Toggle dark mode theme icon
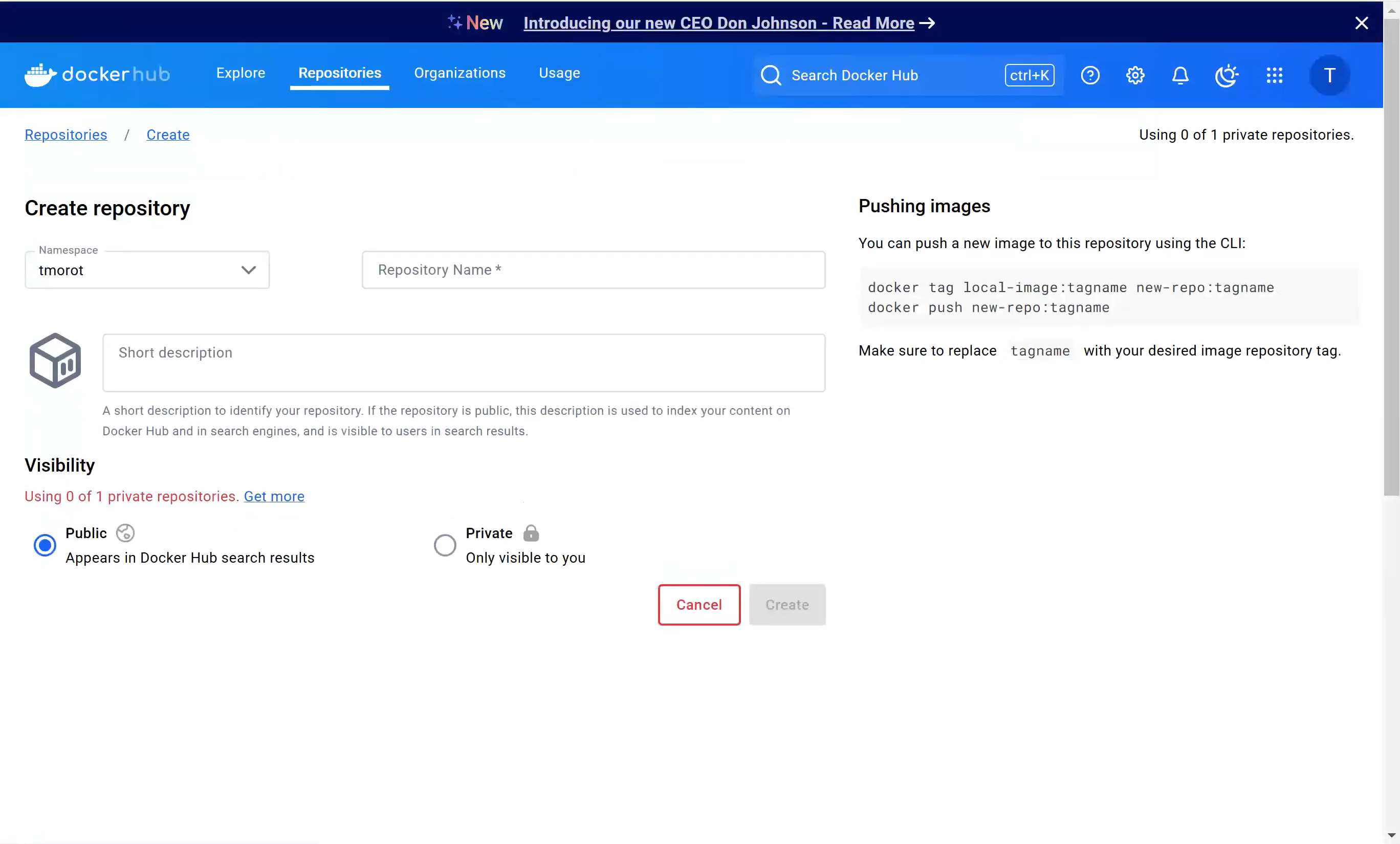Screen dimensions: 1400x844 coord(1226,75)
